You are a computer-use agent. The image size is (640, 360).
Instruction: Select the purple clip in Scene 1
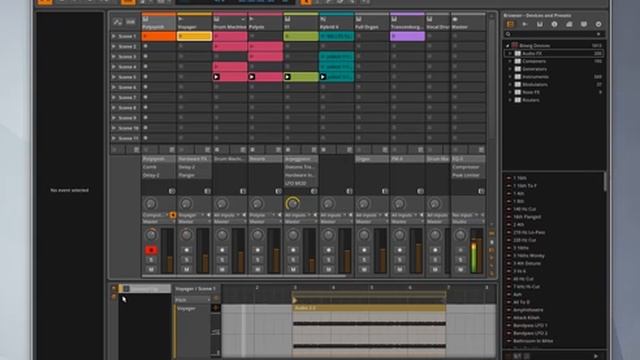pyautogui.click(x=407, y=36)
